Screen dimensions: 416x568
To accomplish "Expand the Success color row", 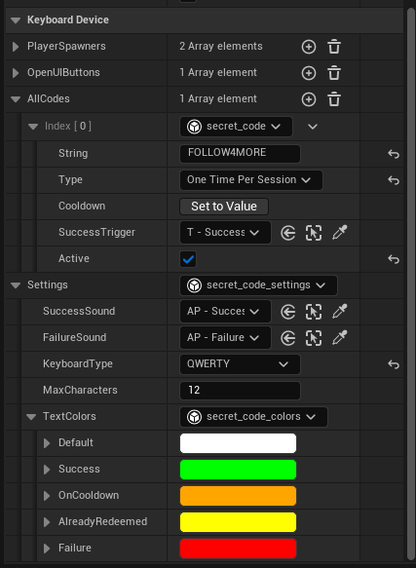I will [47, 469].
